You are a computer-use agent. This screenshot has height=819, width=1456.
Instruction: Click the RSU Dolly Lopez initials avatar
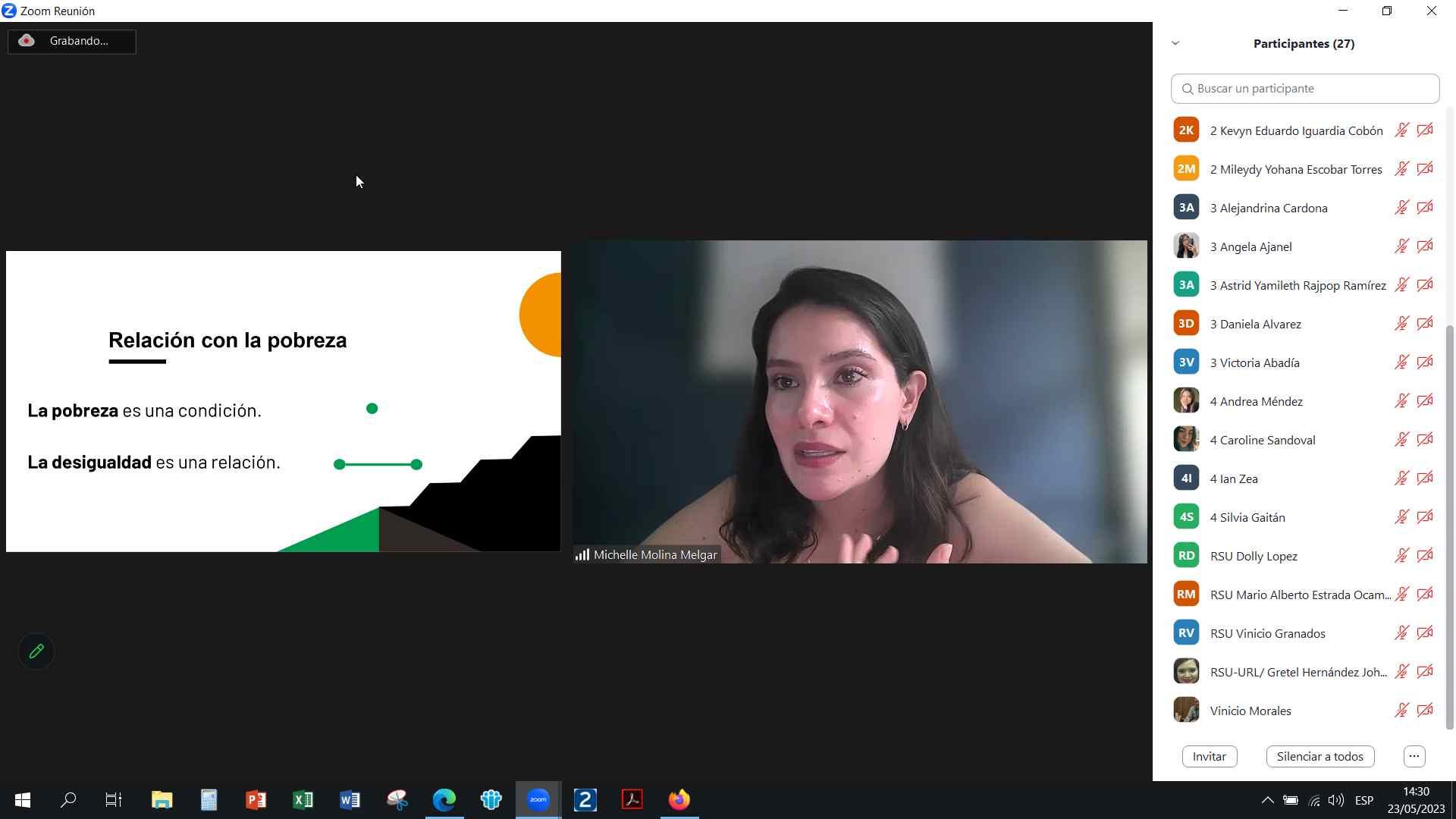coord(1186,556)
